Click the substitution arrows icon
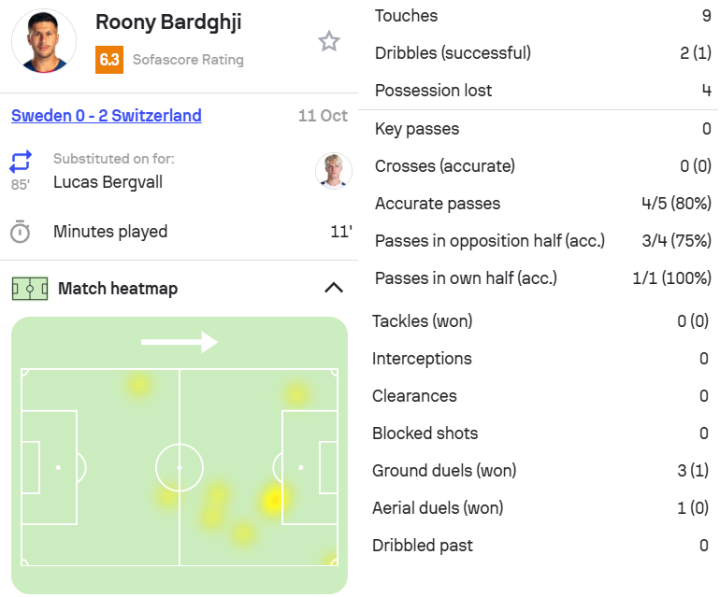This screenshot has height=597, width=720. click(x=21, y=161)
